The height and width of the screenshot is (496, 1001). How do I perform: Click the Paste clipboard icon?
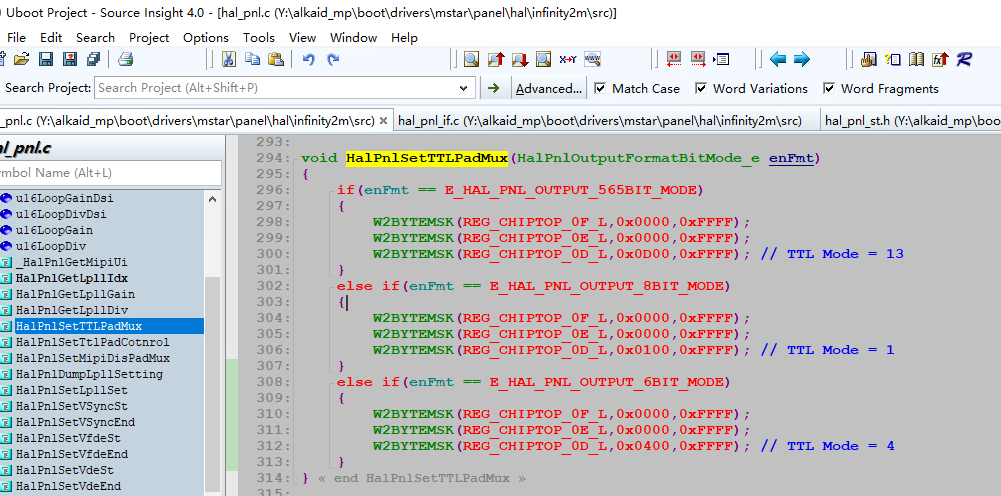[x=276, y=60]
